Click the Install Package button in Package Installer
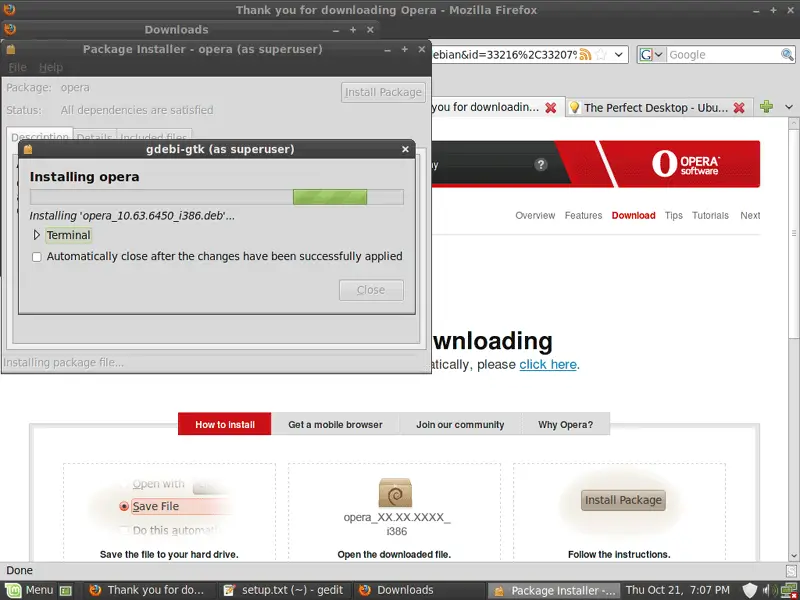Viewport: 800px width, 600px height. click(383, 92)
